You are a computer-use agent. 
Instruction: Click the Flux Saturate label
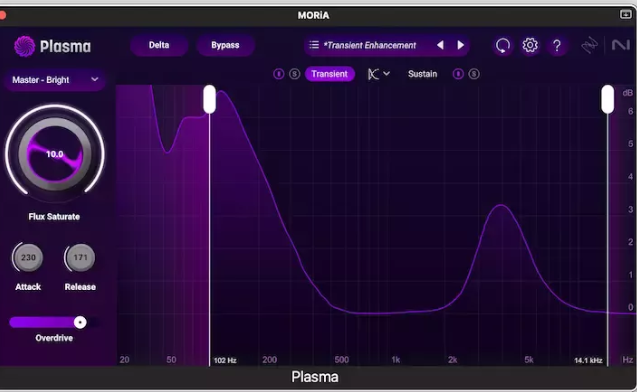(54, 217)
